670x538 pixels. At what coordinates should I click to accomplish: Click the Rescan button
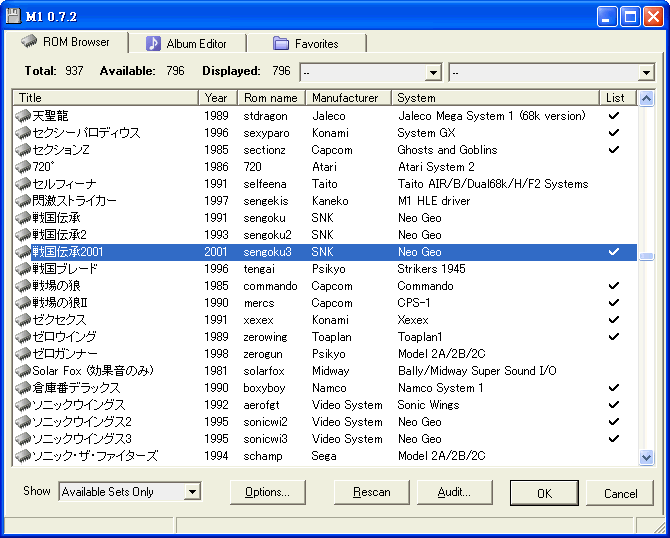tap(371, 492)
